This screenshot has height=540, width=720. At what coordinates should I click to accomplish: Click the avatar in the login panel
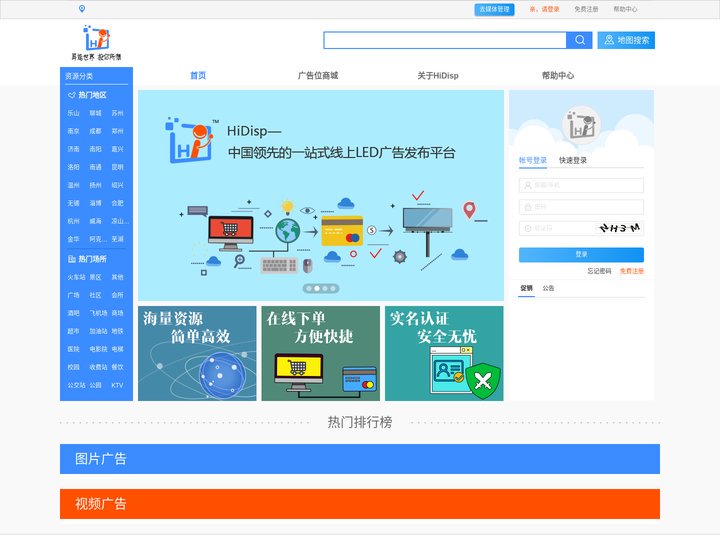581,125
